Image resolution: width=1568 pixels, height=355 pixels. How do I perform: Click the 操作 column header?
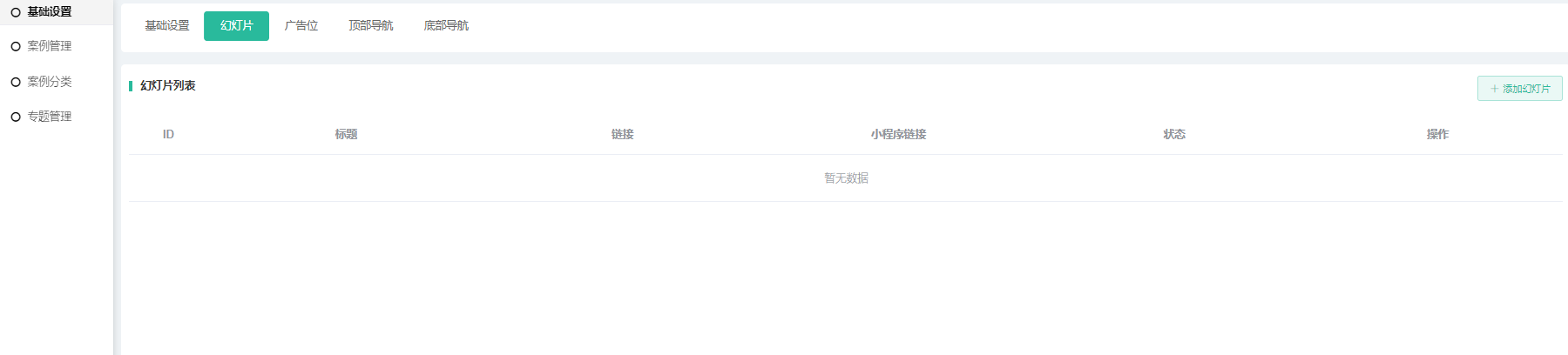[x=1437, y=134]
